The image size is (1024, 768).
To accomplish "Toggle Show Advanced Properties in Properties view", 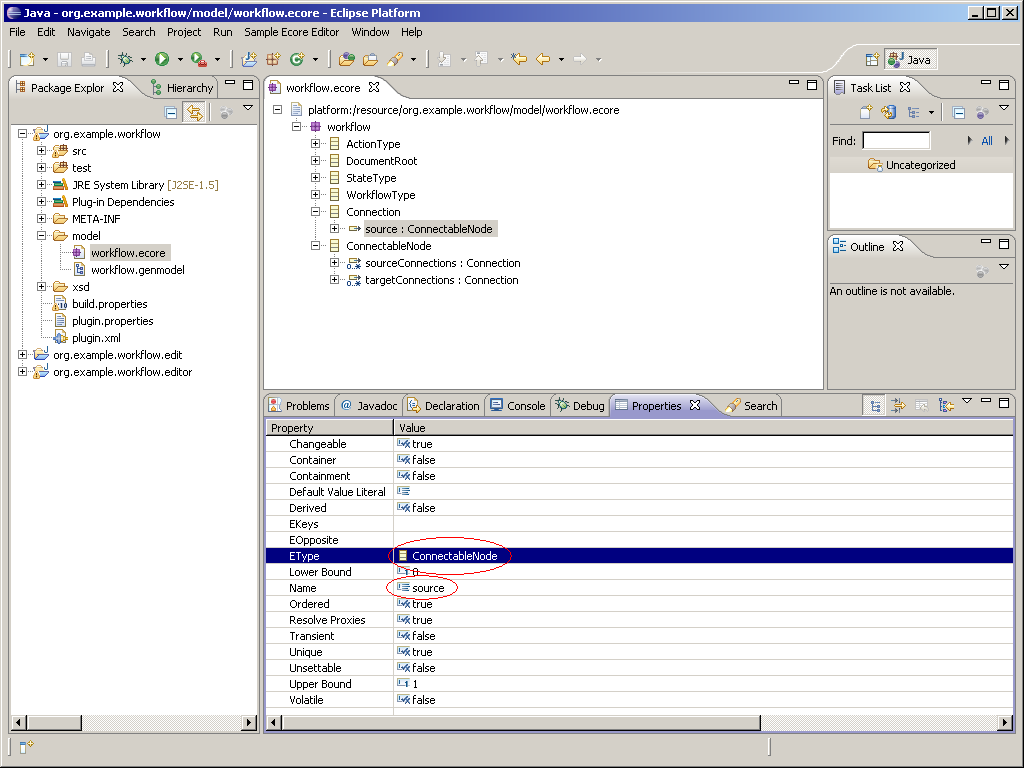I will [898, 406].
